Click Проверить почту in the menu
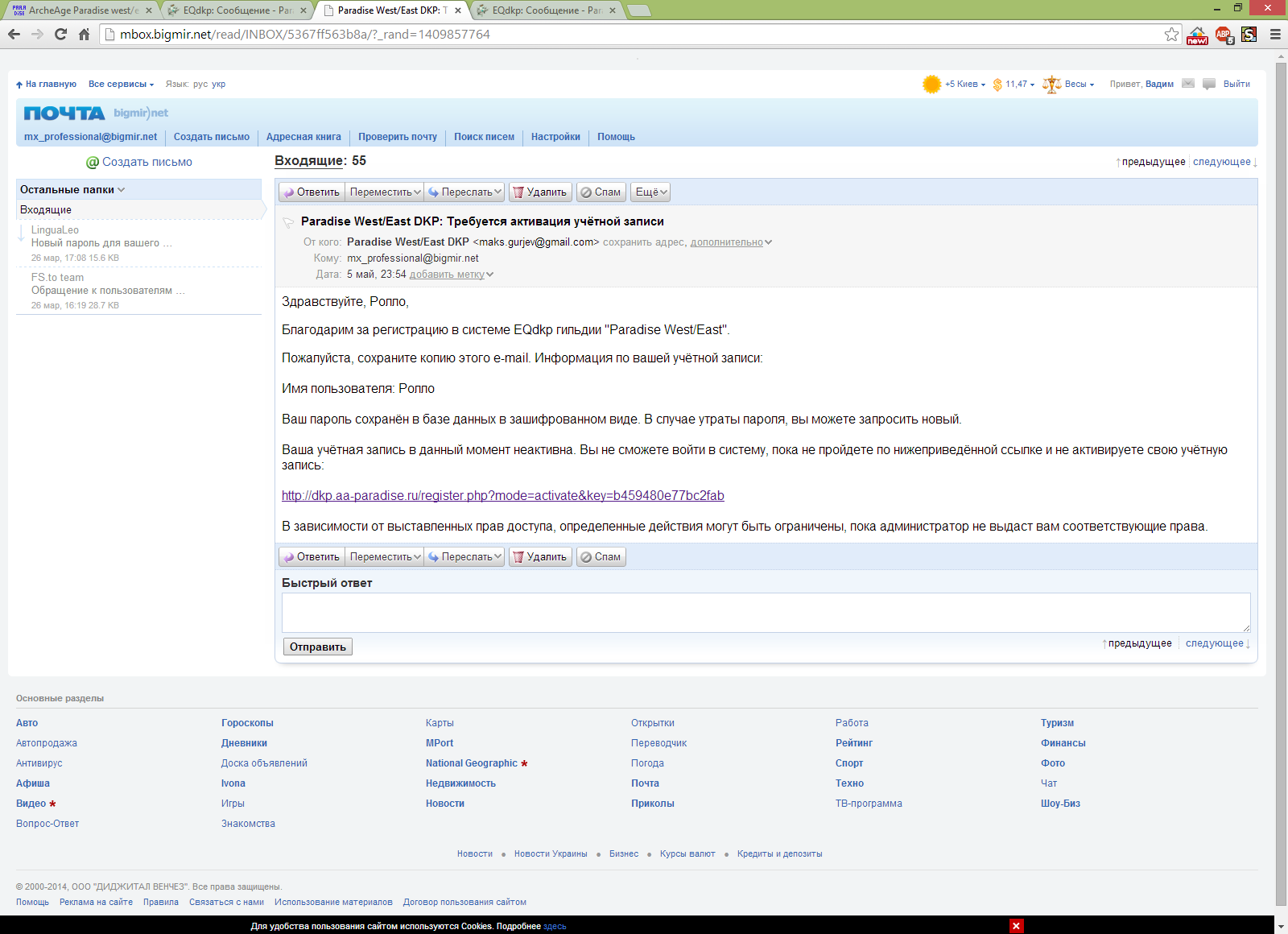Screen dimensions: 1288x934 (398, 137)
